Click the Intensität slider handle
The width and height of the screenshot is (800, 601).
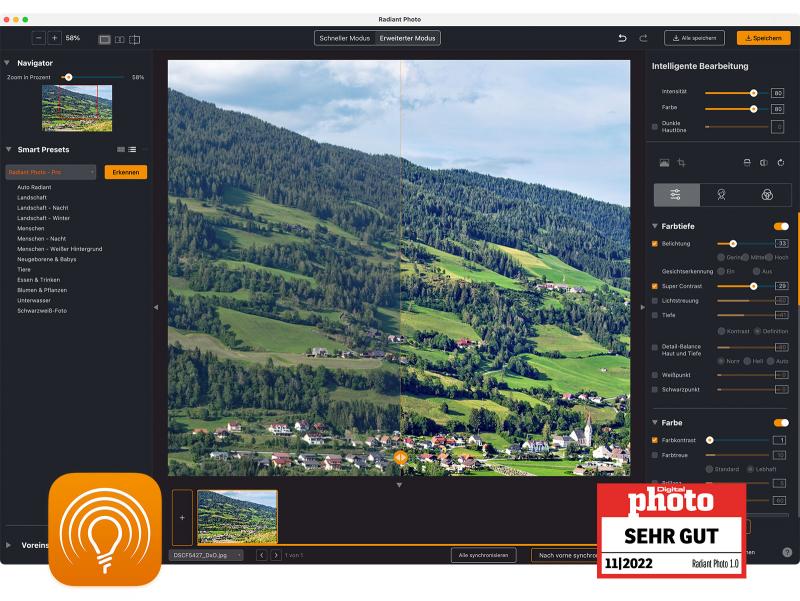point(753,93)
